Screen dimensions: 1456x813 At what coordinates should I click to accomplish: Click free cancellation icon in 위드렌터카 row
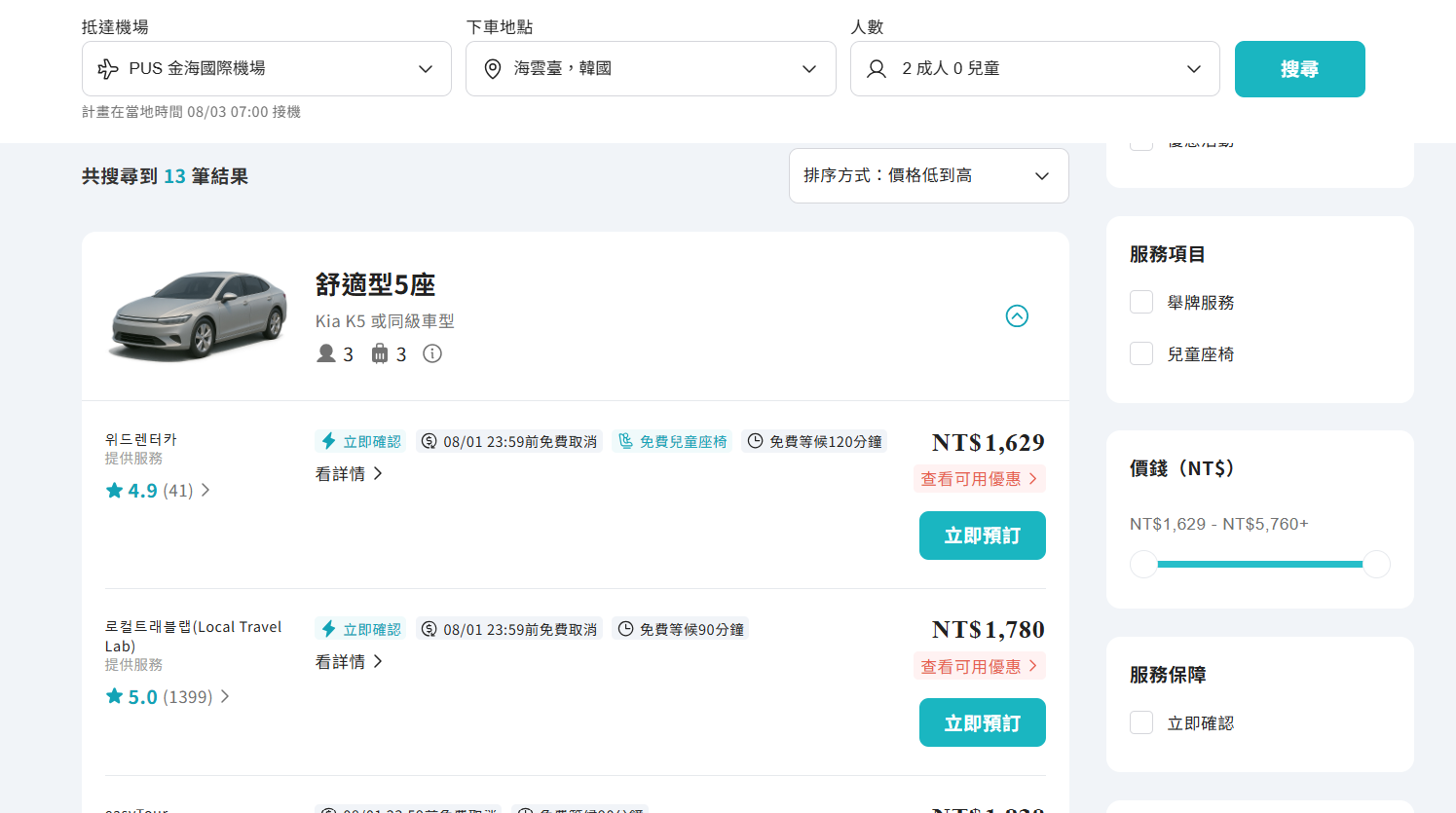point(429,441)
